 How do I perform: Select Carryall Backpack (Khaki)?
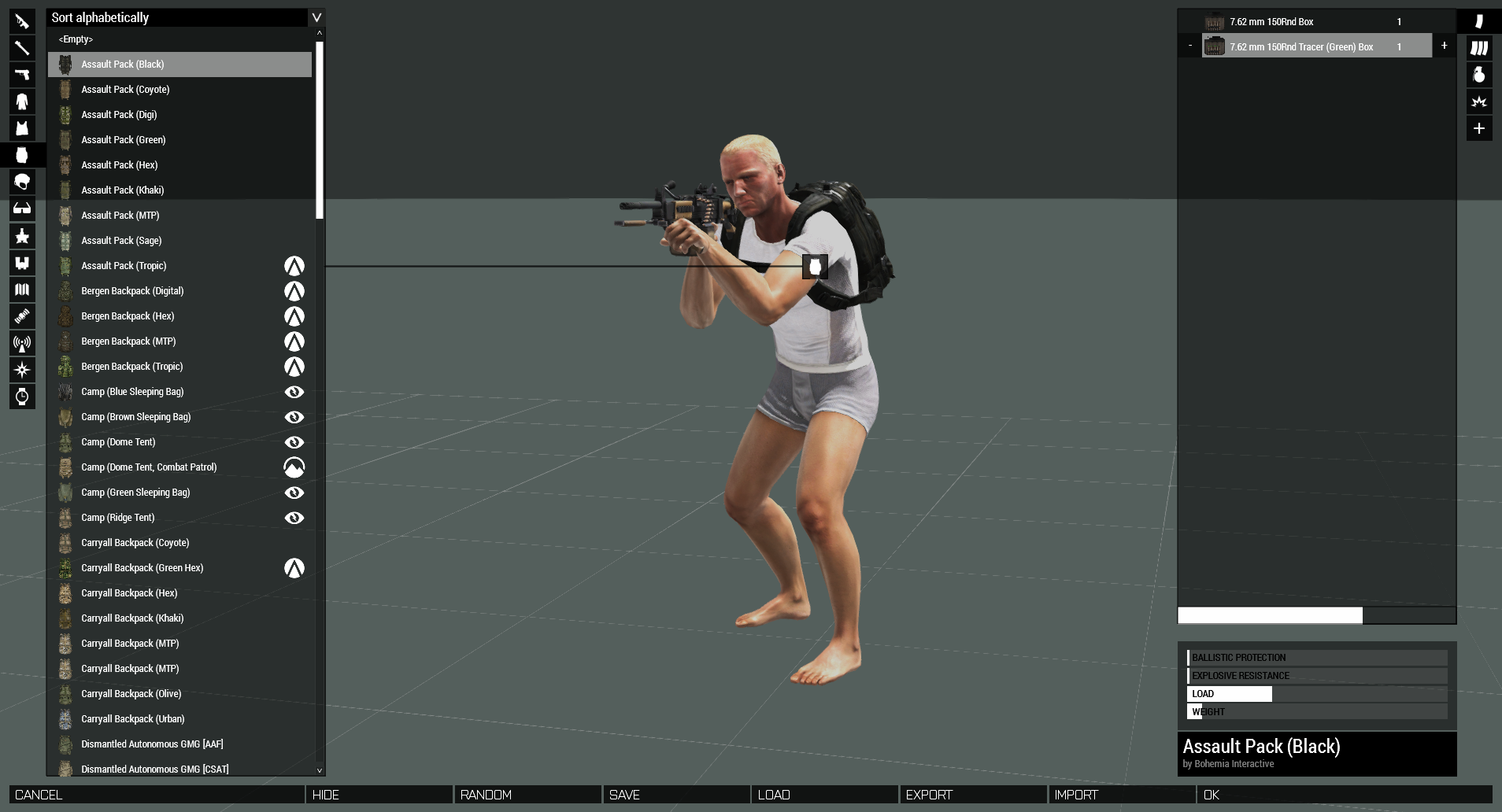pos(179,618)
